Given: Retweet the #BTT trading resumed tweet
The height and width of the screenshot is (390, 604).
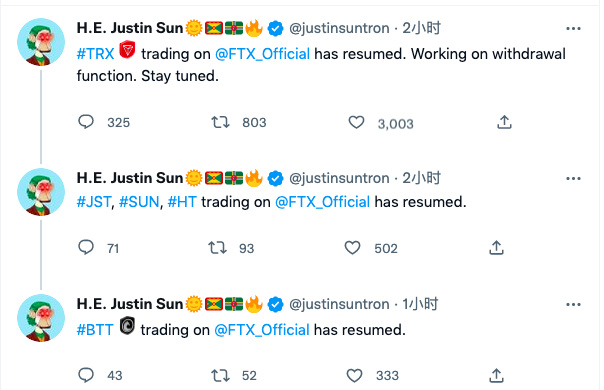Looking at the screenshot, I should tap(220, 375).
